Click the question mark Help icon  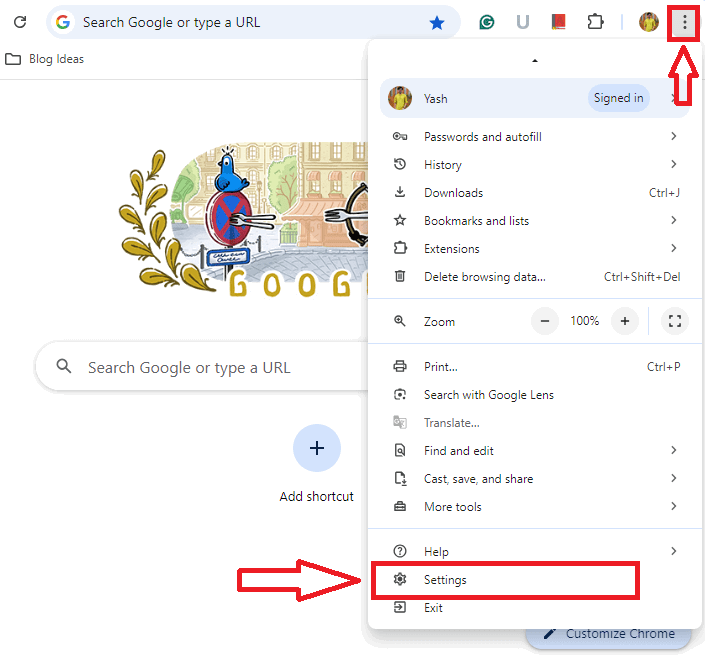coord(400,551)
